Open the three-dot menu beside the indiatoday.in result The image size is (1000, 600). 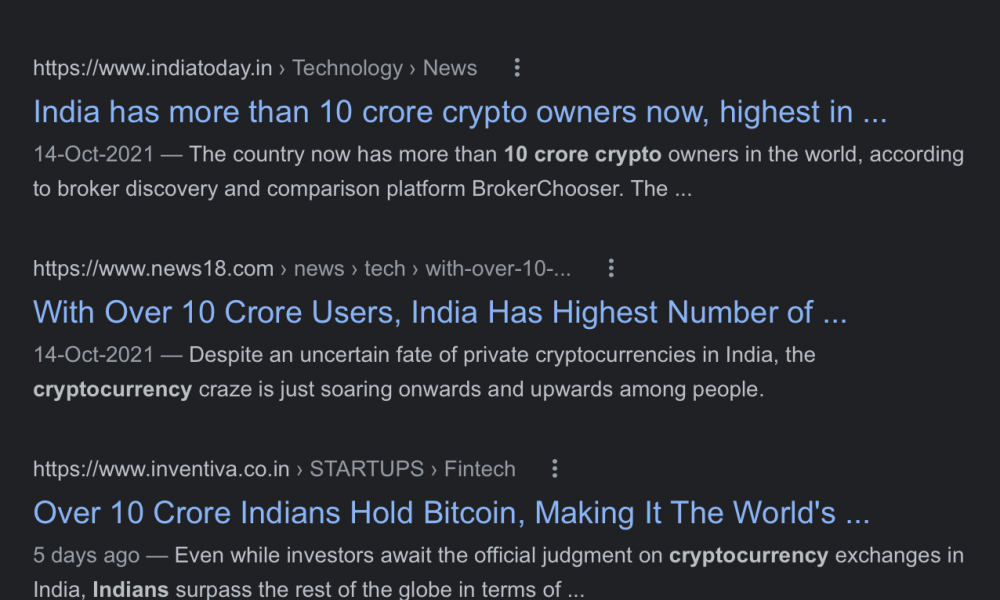click(x=517, y=68)
